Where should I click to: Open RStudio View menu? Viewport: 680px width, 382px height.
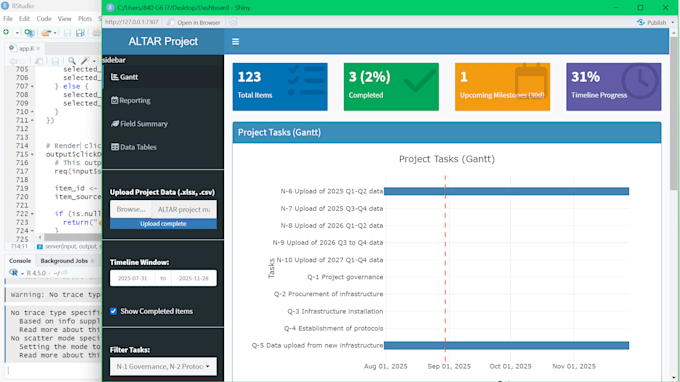[x=65, y=19]
